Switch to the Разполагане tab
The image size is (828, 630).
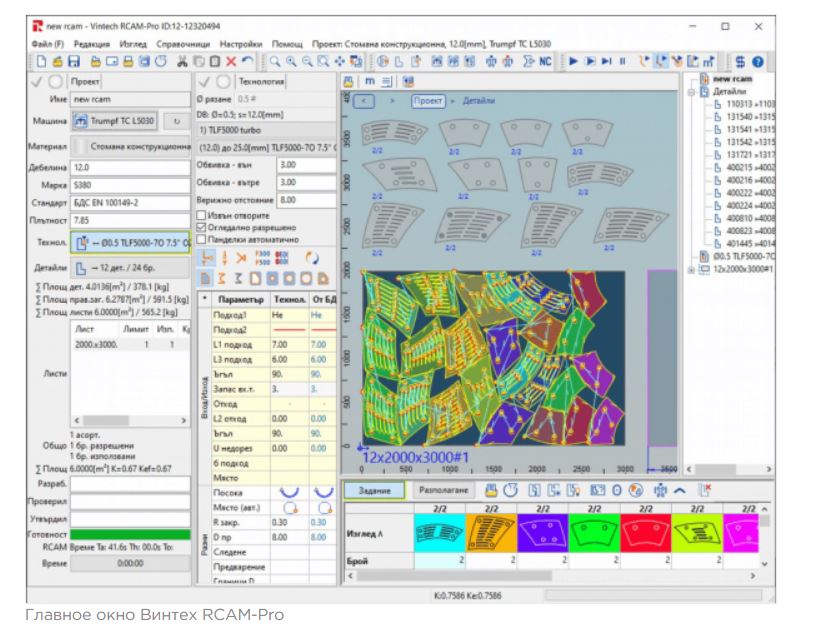pyautogui.click(x=444, y=491)
